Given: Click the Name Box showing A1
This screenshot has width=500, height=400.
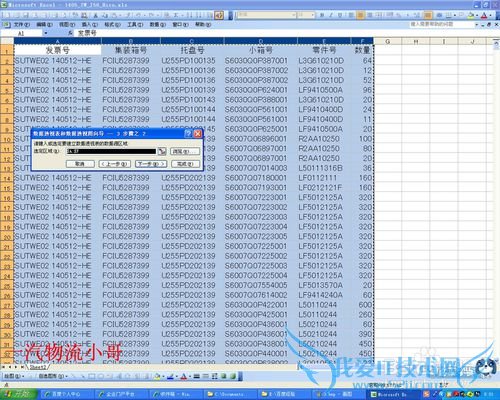Looking at the screenshot, I should [22, 33].
